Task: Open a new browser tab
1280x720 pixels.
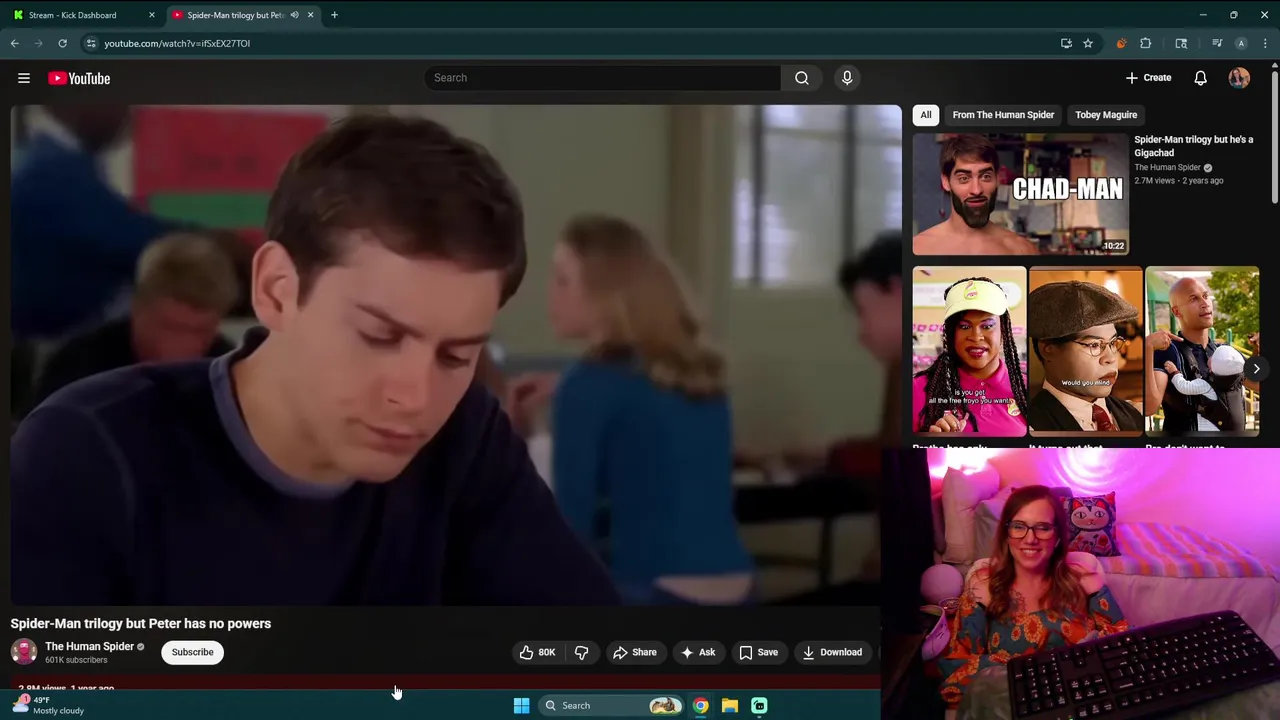Action: point(334,15)
